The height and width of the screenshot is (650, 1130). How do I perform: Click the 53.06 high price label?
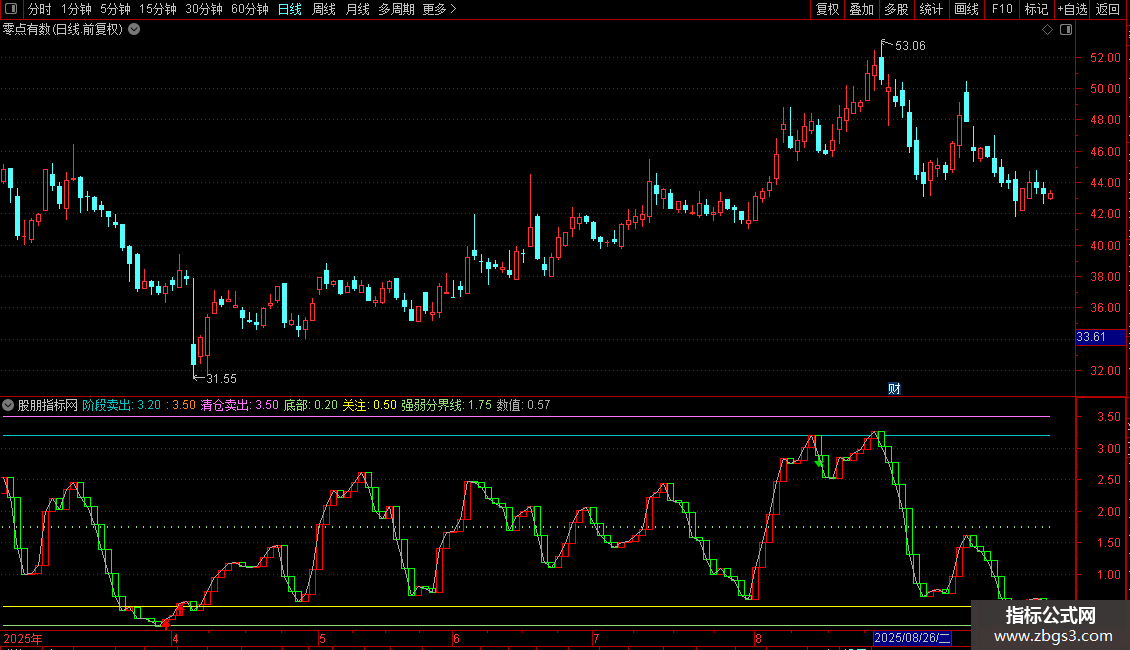pos(910,46)
